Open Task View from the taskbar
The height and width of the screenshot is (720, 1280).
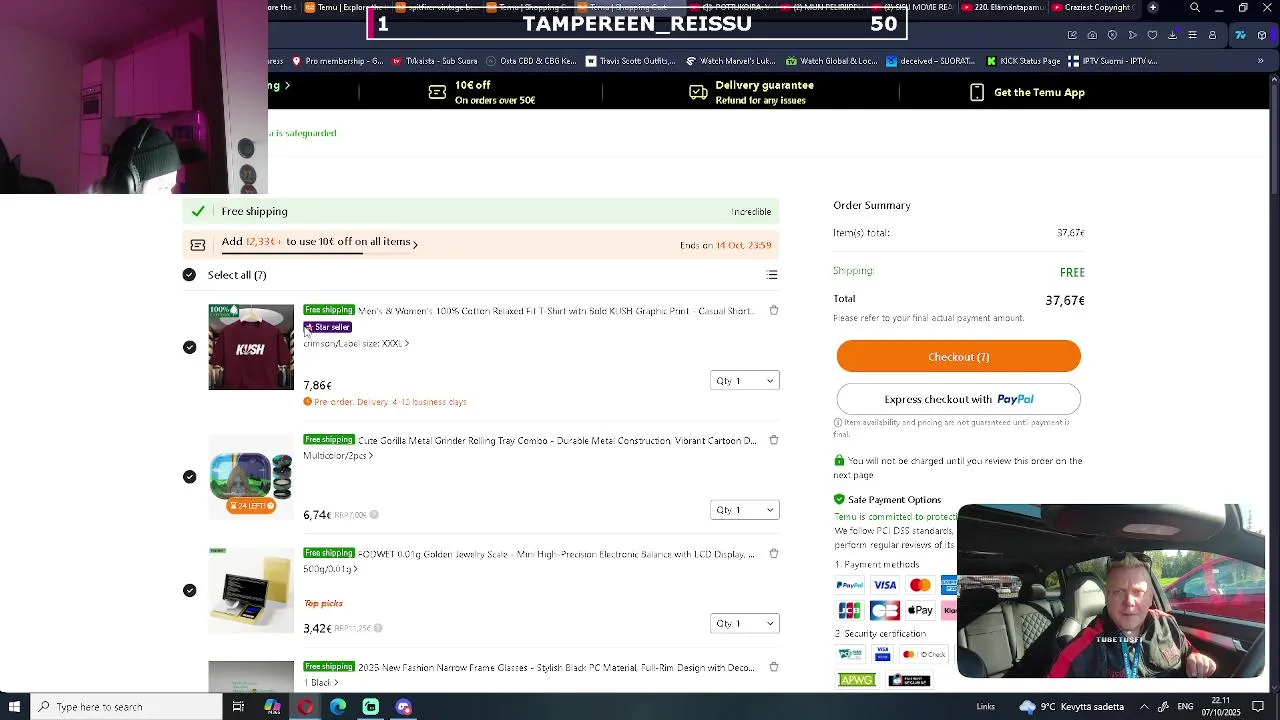(x=238, y=707)
